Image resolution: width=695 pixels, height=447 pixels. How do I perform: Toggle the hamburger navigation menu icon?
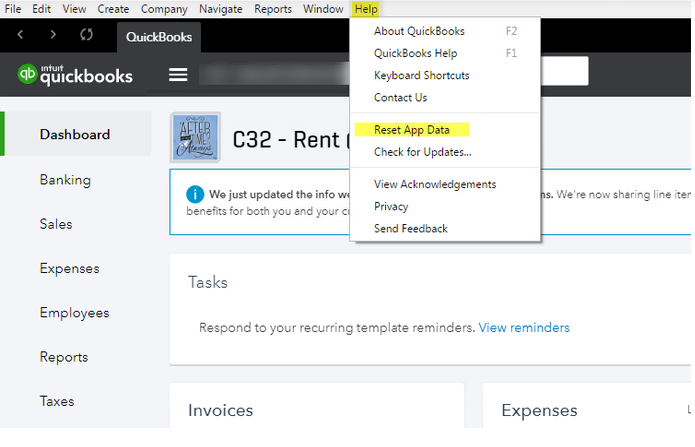(x=178, y=74)
